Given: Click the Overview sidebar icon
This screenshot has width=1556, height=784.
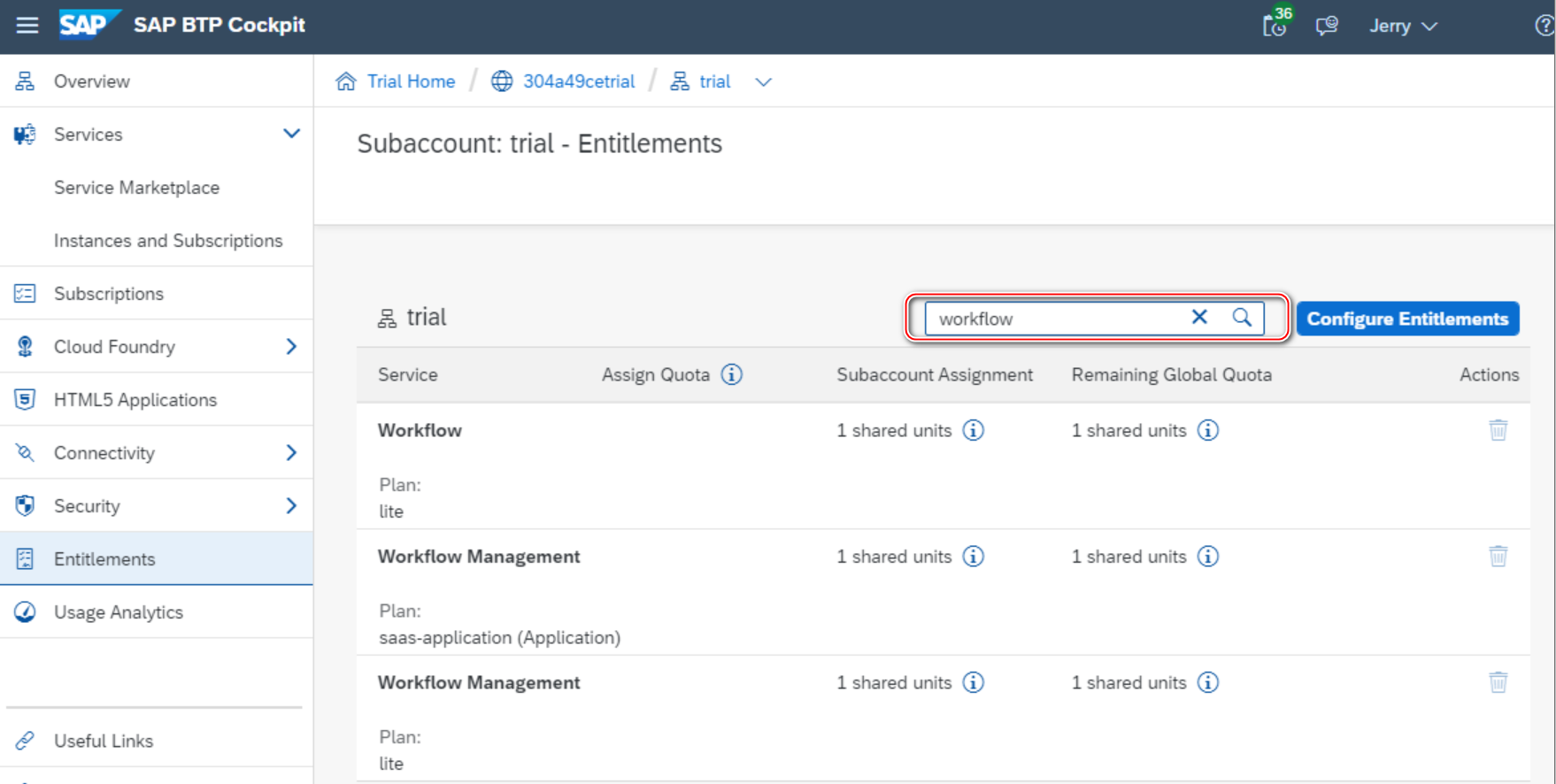Looking at the screenshot, I should [25, 81].
